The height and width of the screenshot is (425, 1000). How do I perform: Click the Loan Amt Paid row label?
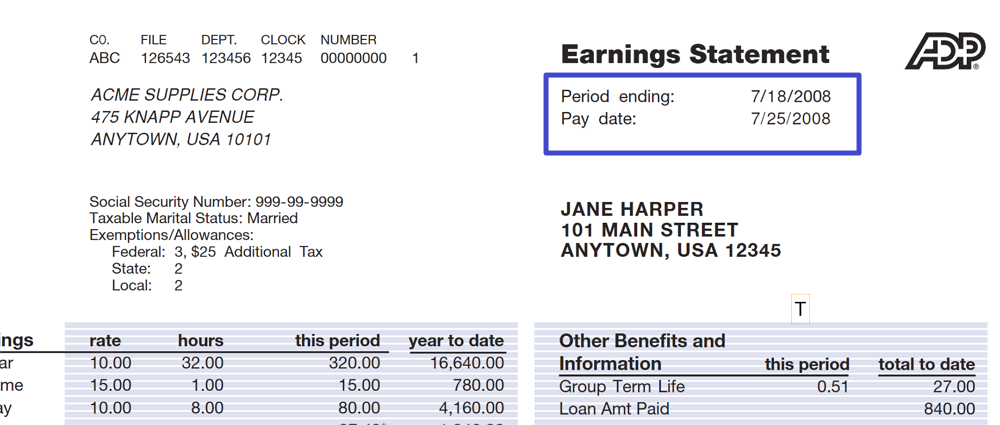tap(614, 408)
